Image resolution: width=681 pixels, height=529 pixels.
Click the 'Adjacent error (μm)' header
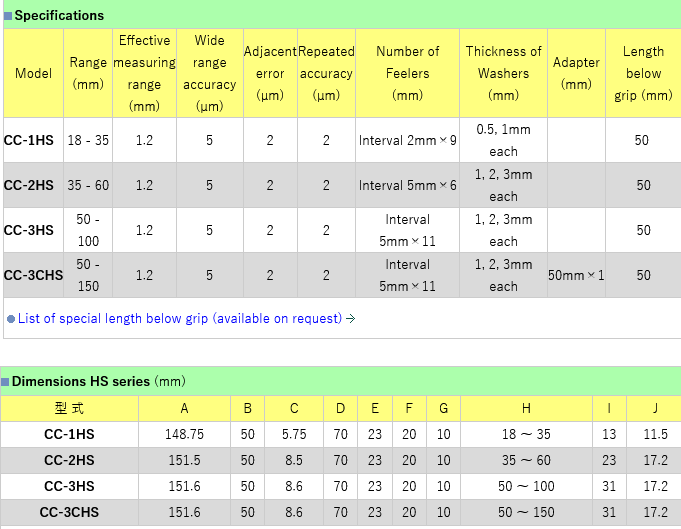(x=270, y=73)
